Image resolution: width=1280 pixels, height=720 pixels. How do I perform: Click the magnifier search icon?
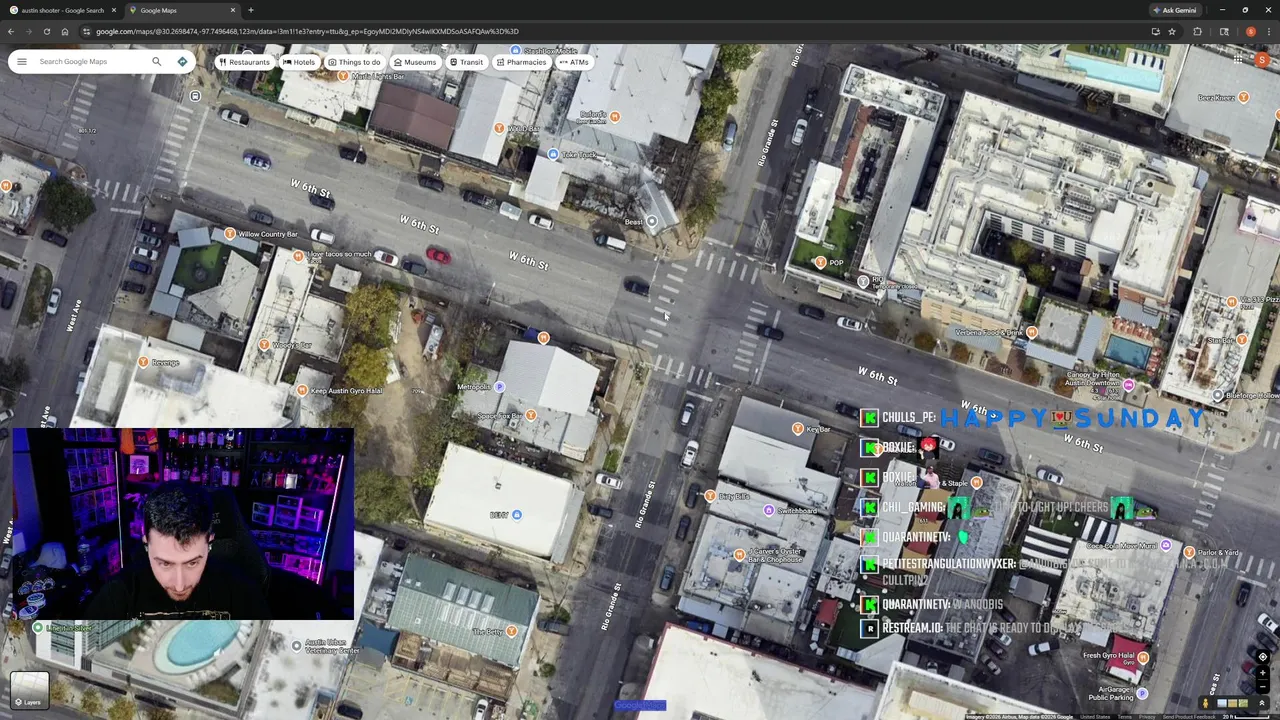coord(156,62)
